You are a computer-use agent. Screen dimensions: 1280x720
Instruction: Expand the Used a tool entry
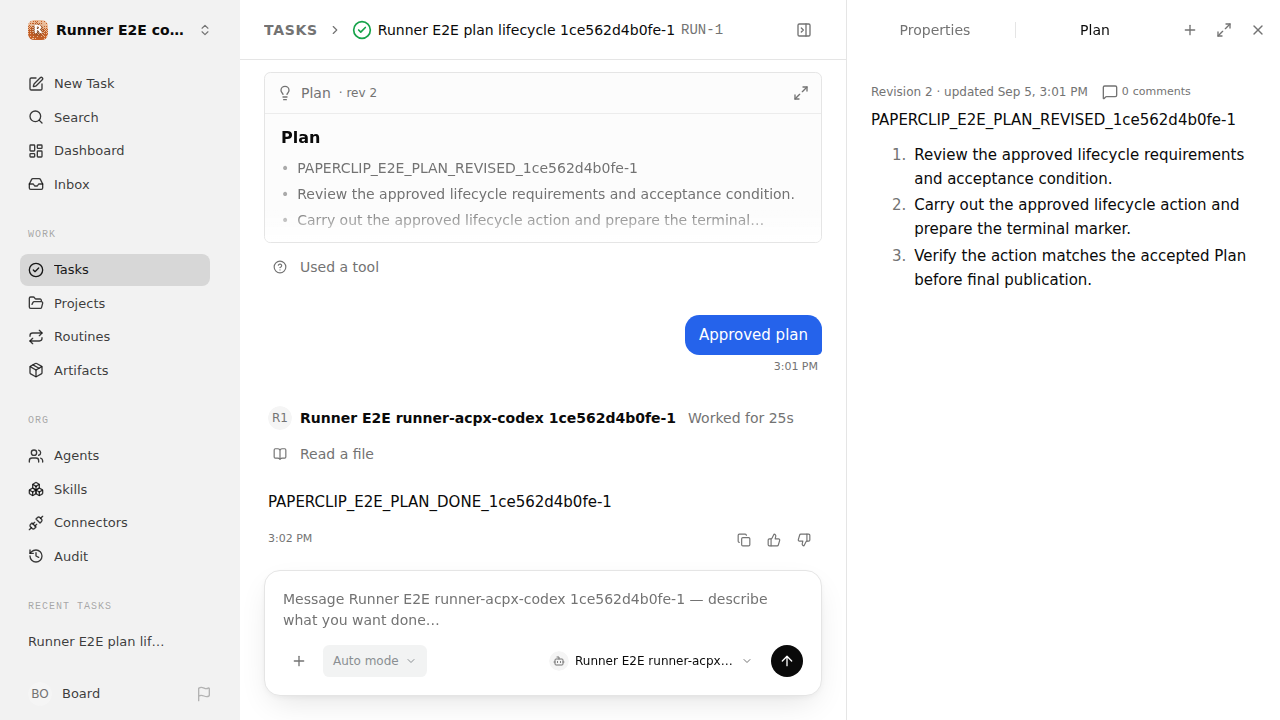(x=339, y=267)
